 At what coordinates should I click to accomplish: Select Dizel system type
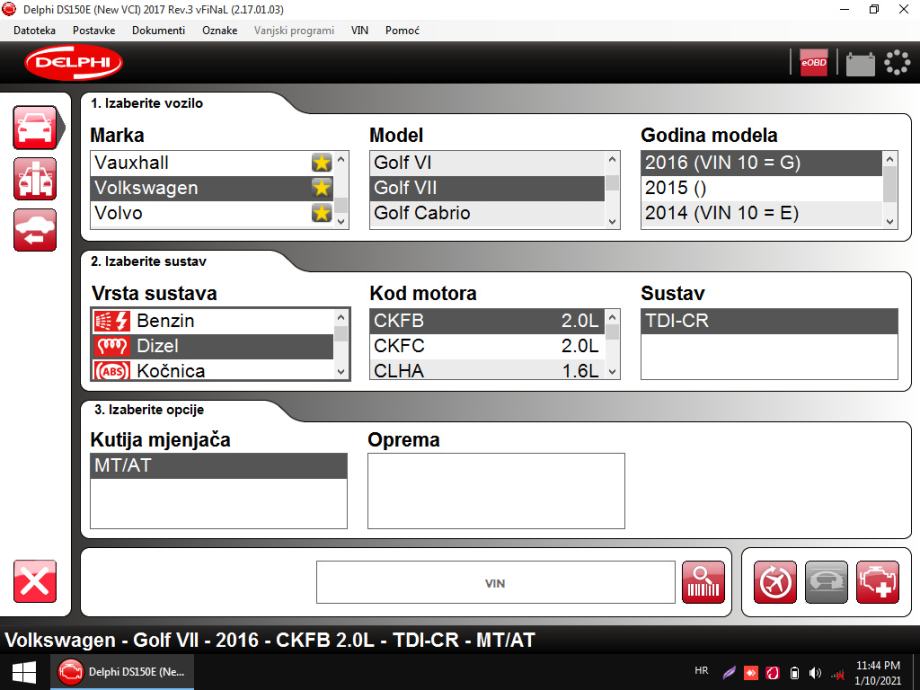point(212,346)
